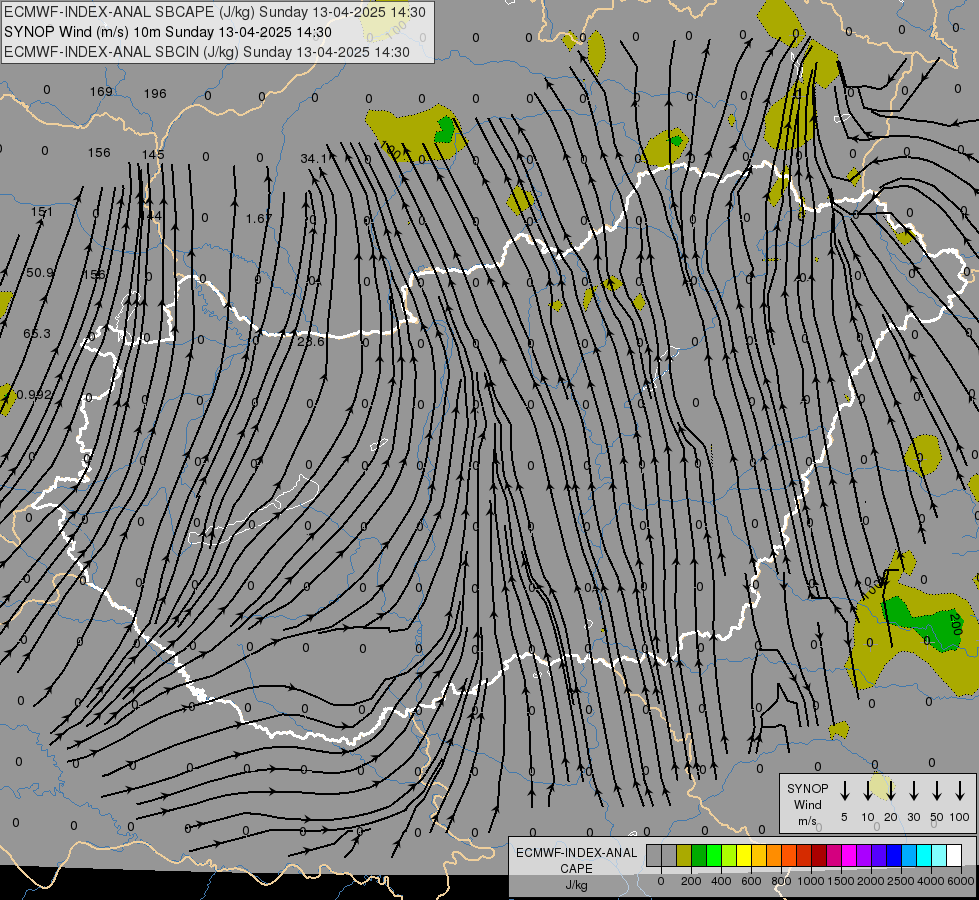Click the 10 m/s wind arrow in legend

point(867,790)
